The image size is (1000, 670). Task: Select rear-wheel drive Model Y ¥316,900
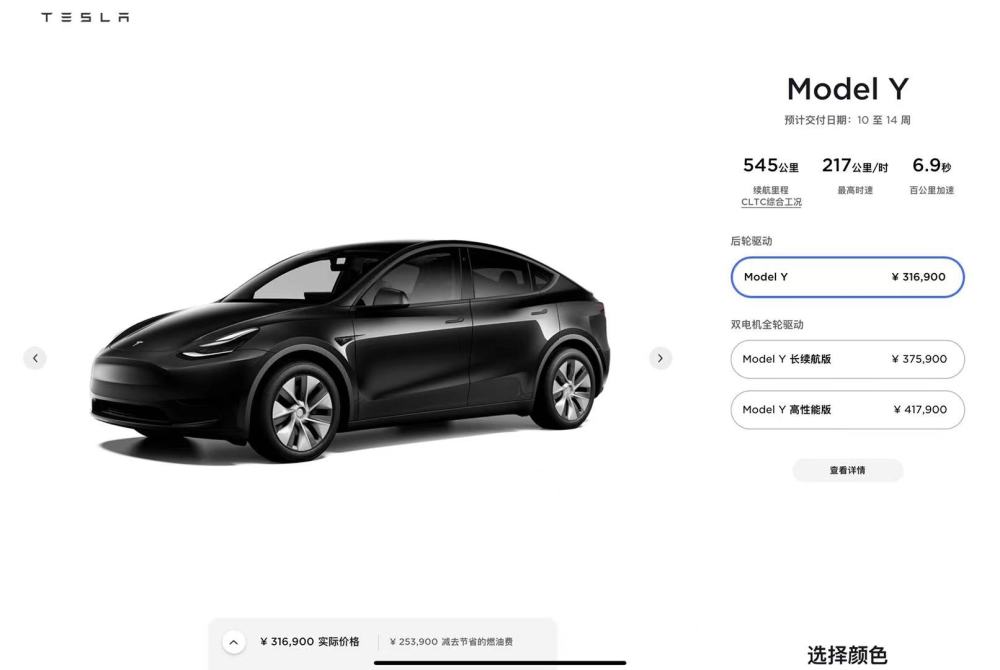tap(847, 277)
